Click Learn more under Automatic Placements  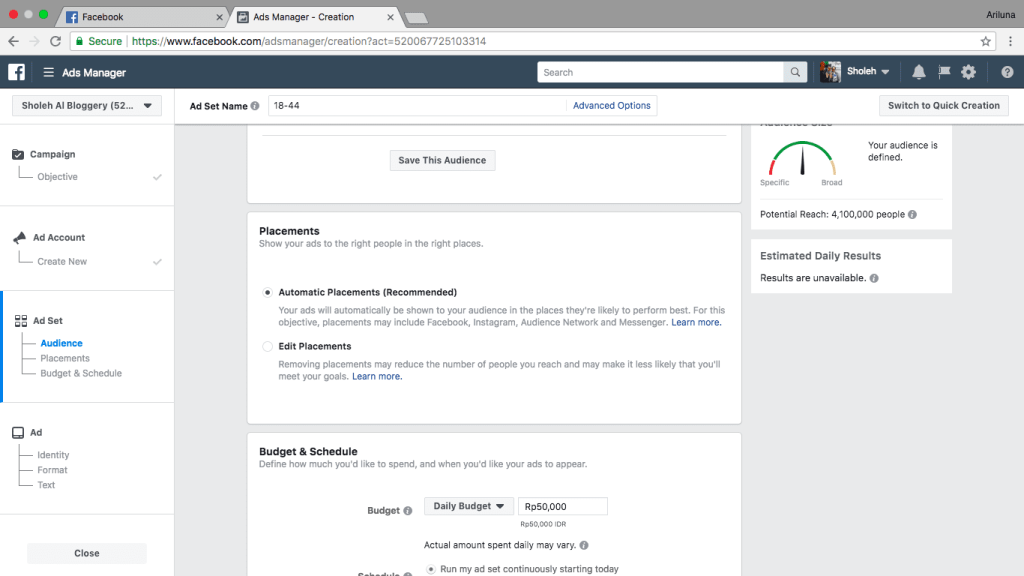coord(696,323)
